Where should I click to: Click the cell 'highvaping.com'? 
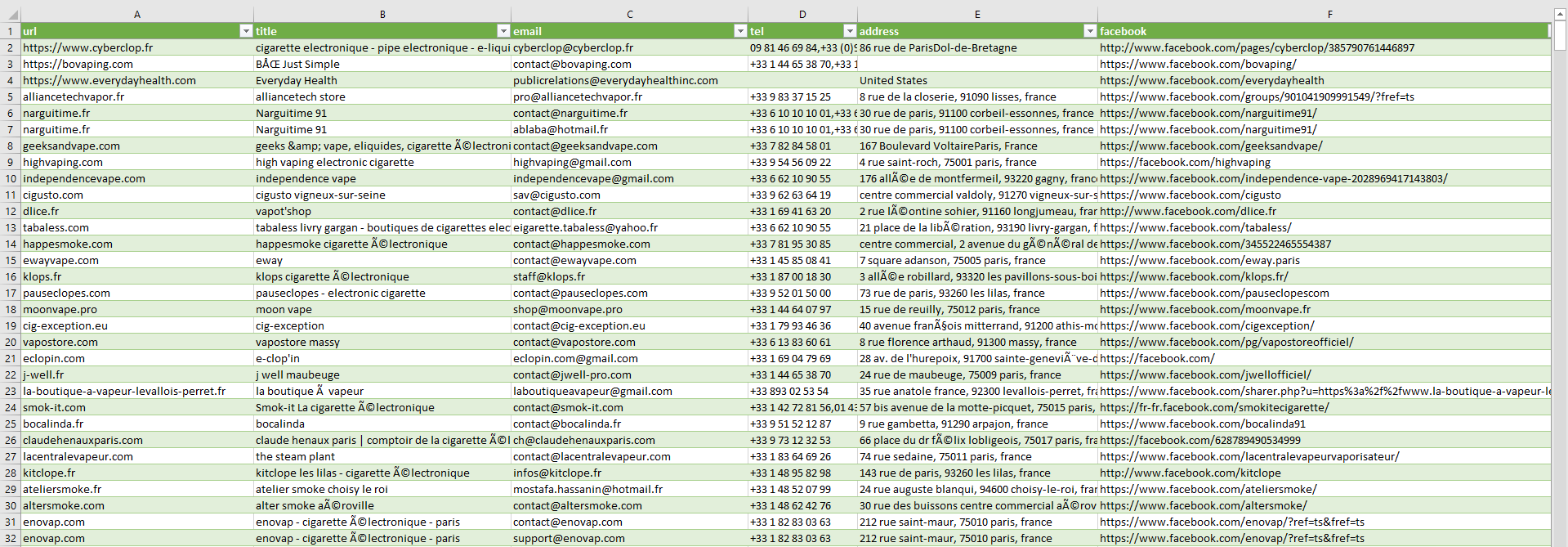pos(137,162)
